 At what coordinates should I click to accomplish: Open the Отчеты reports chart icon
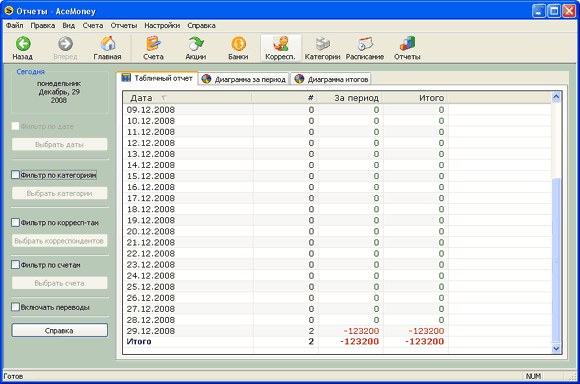(407, 44)
